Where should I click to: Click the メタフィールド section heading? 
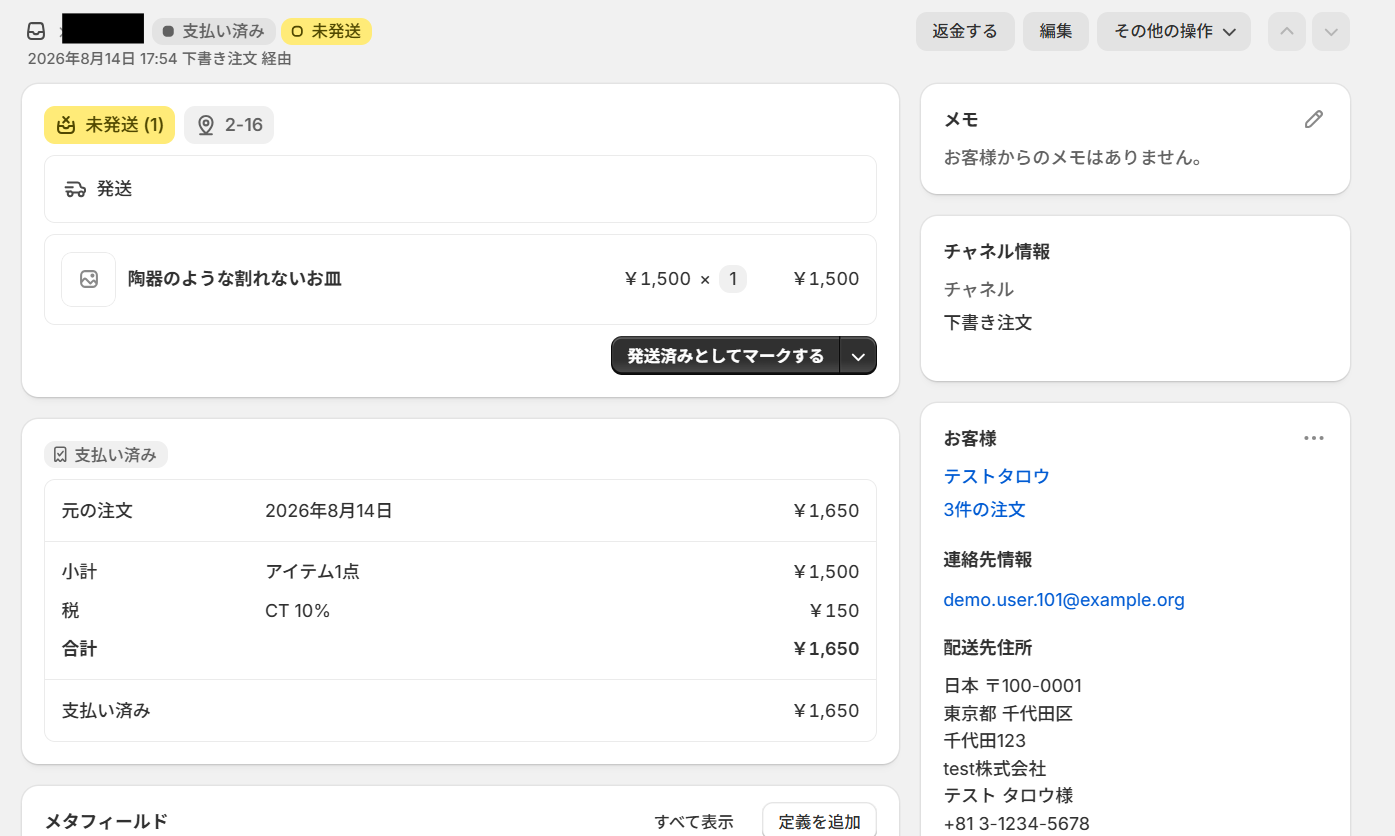[106, 822]
